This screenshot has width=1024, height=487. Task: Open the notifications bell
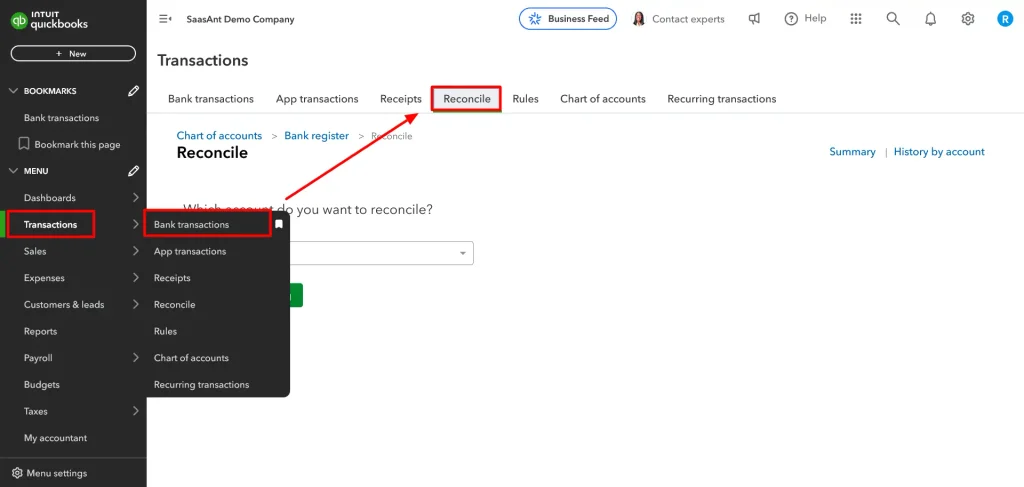[x=931, y=19]
